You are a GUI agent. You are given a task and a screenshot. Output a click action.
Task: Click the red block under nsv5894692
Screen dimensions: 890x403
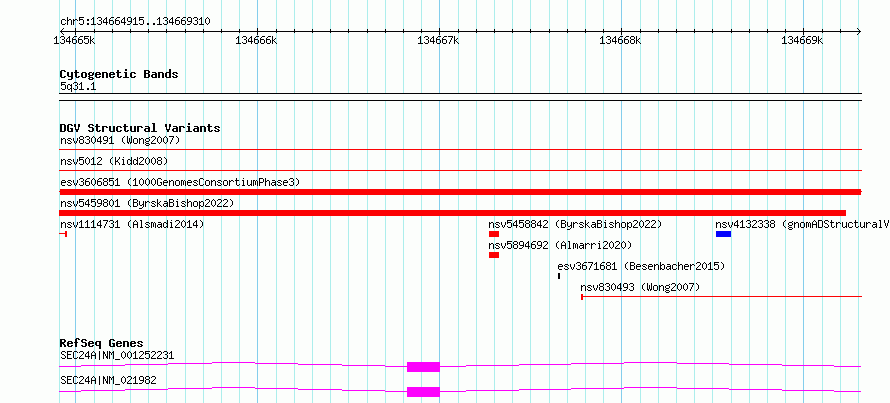click(x=494, y=255)
